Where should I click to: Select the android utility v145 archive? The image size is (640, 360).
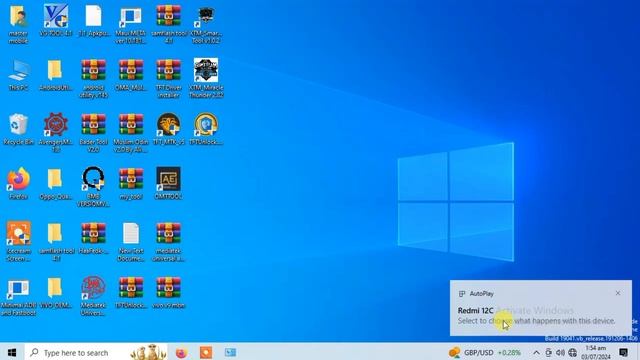(93, 71)
